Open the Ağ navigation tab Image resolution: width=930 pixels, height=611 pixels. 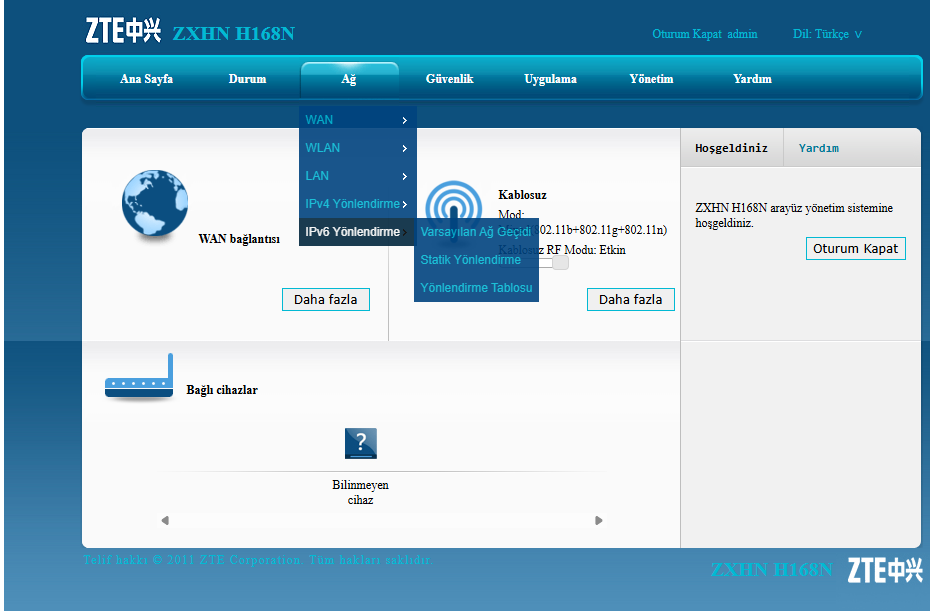pyautogui.click(x=349, y=79)
